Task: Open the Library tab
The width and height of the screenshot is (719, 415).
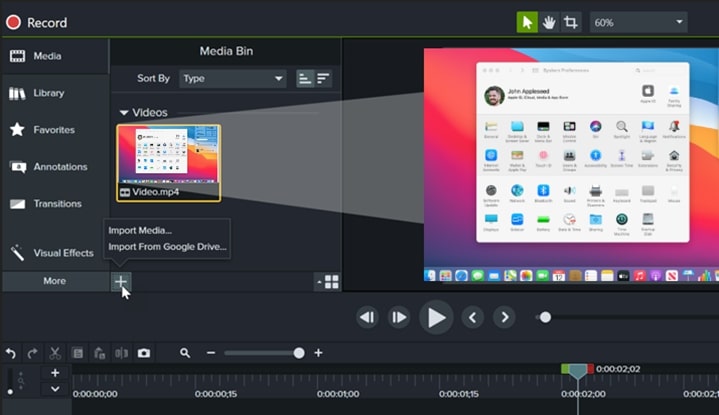Action: [x=55, y=93]
